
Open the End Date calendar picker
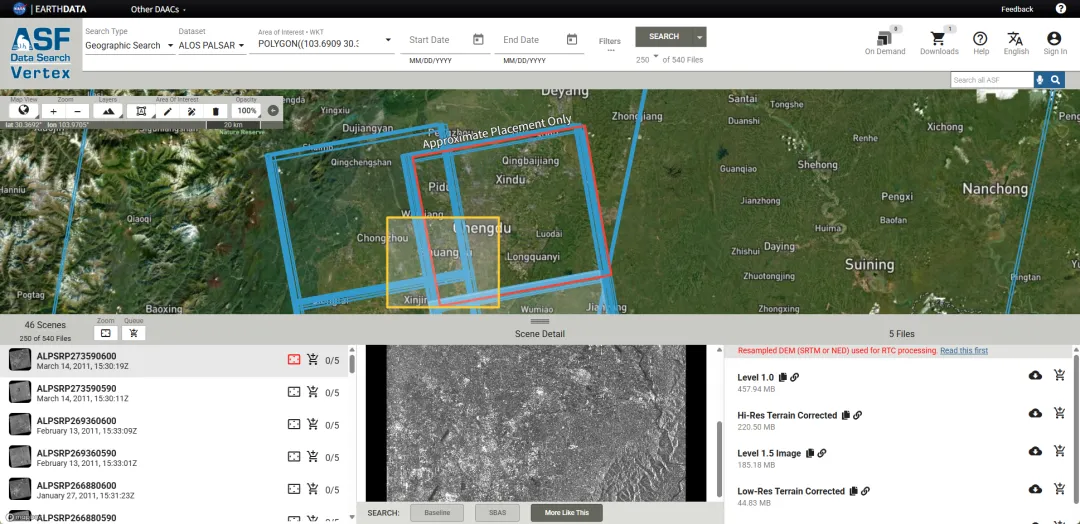pos(572,39)
